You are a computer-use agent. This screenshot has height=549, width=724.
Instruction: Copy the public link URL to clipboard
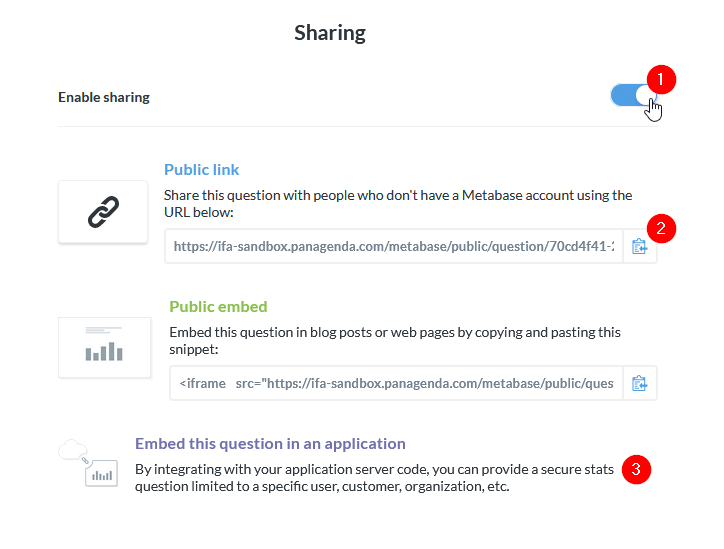(x=640, y=247)
